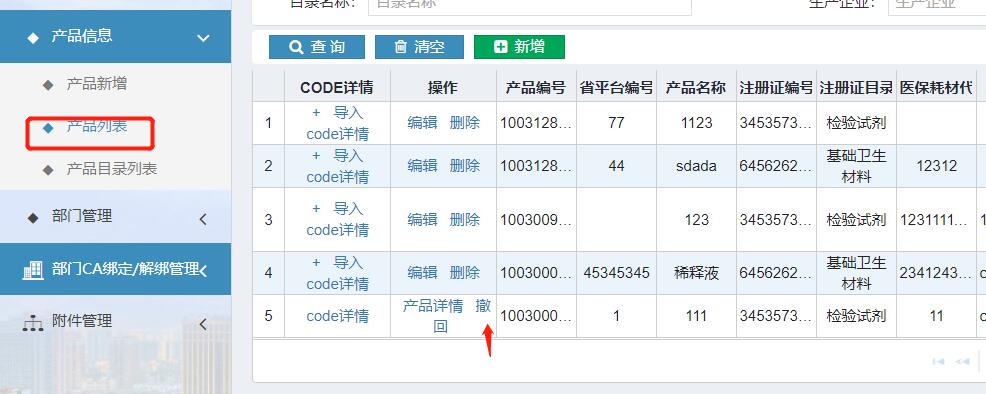Screen dimensions: 986x394
Task: Click the 基础卫生材料 cell in row 2
Action: coord(856,167)
